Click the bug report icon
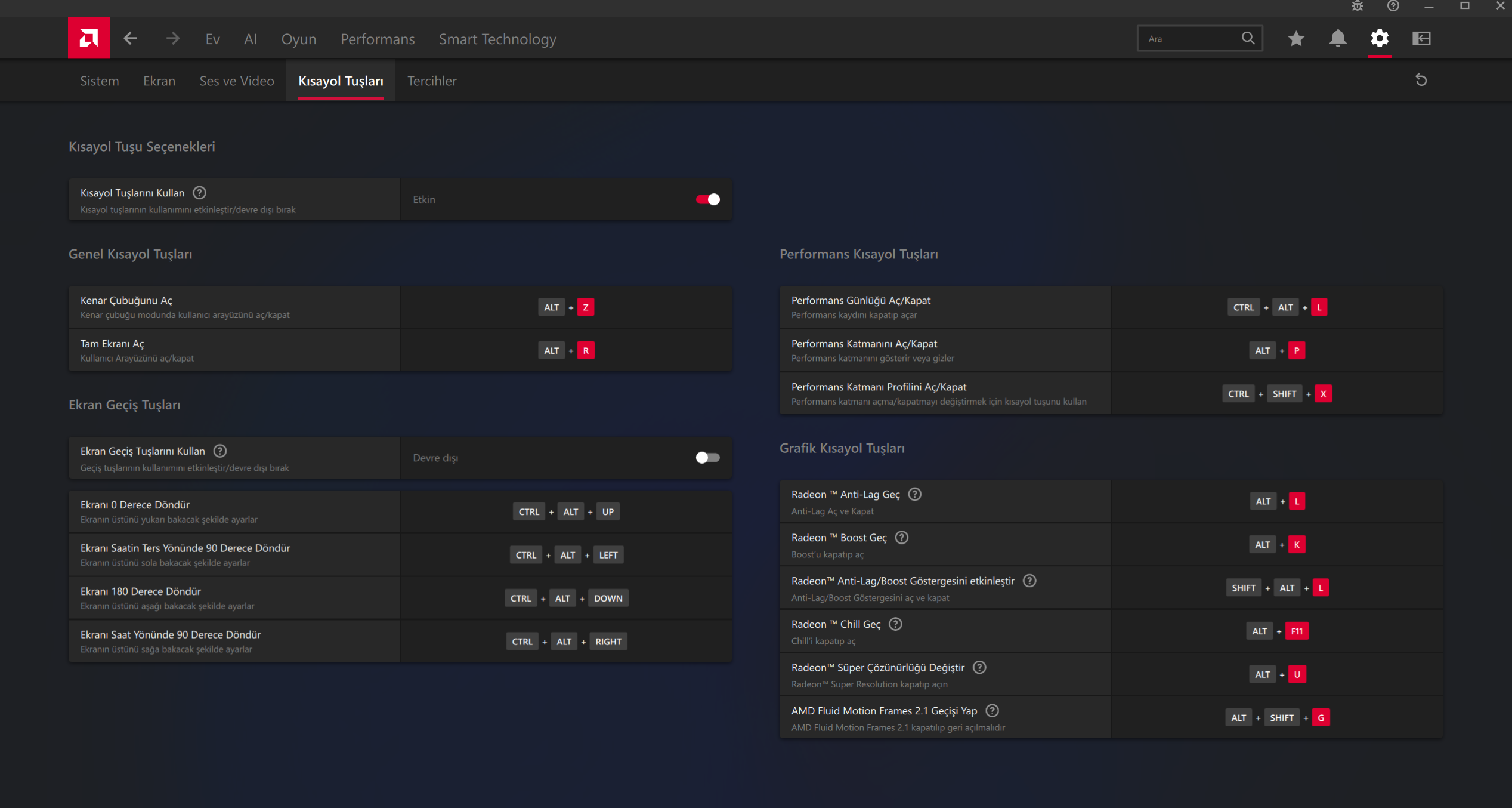 pyautogui.click(x=1357, y=6)
